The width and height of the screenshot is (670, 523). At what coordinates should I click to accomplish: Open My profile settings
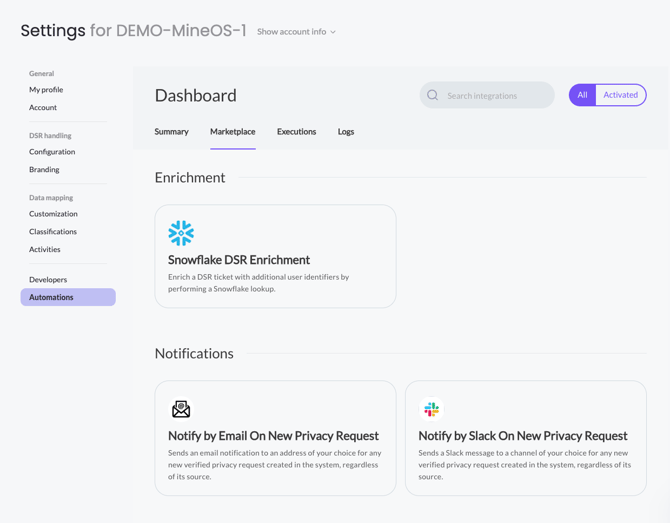point(46,90)
